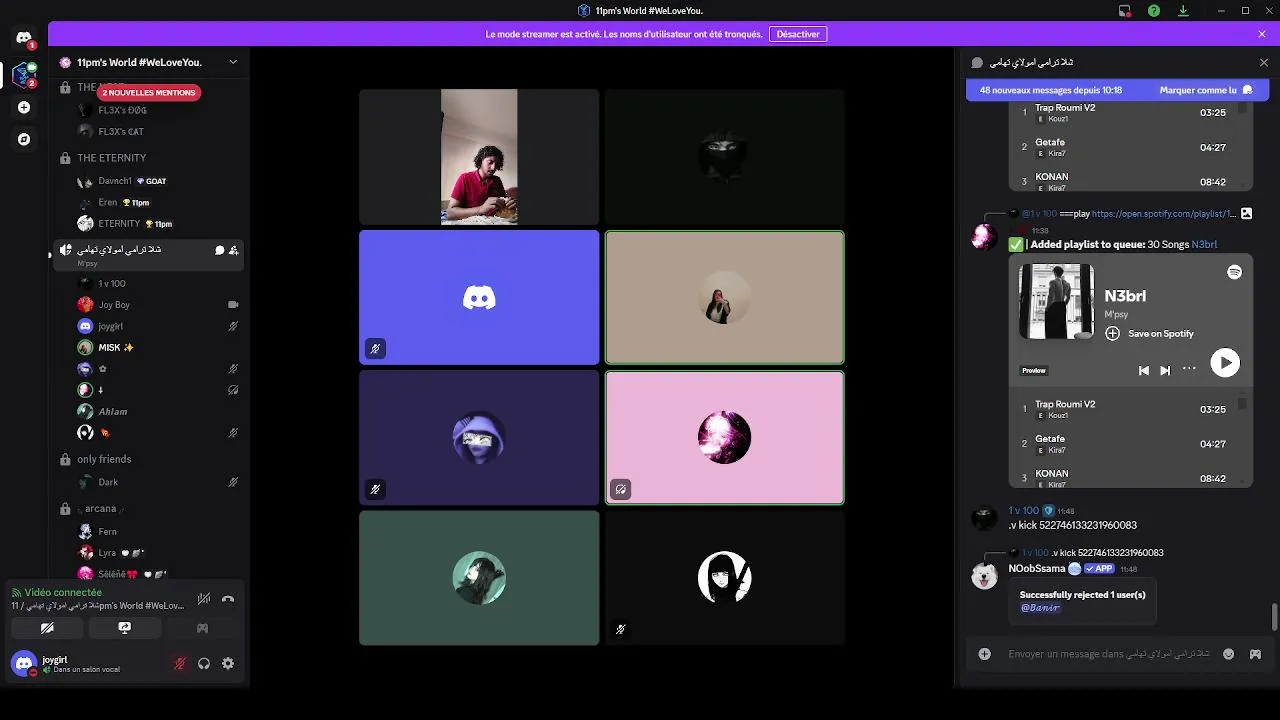Click the noise suppression waveform icon
Screen dimensions: 1280x720
coord(204,599)
